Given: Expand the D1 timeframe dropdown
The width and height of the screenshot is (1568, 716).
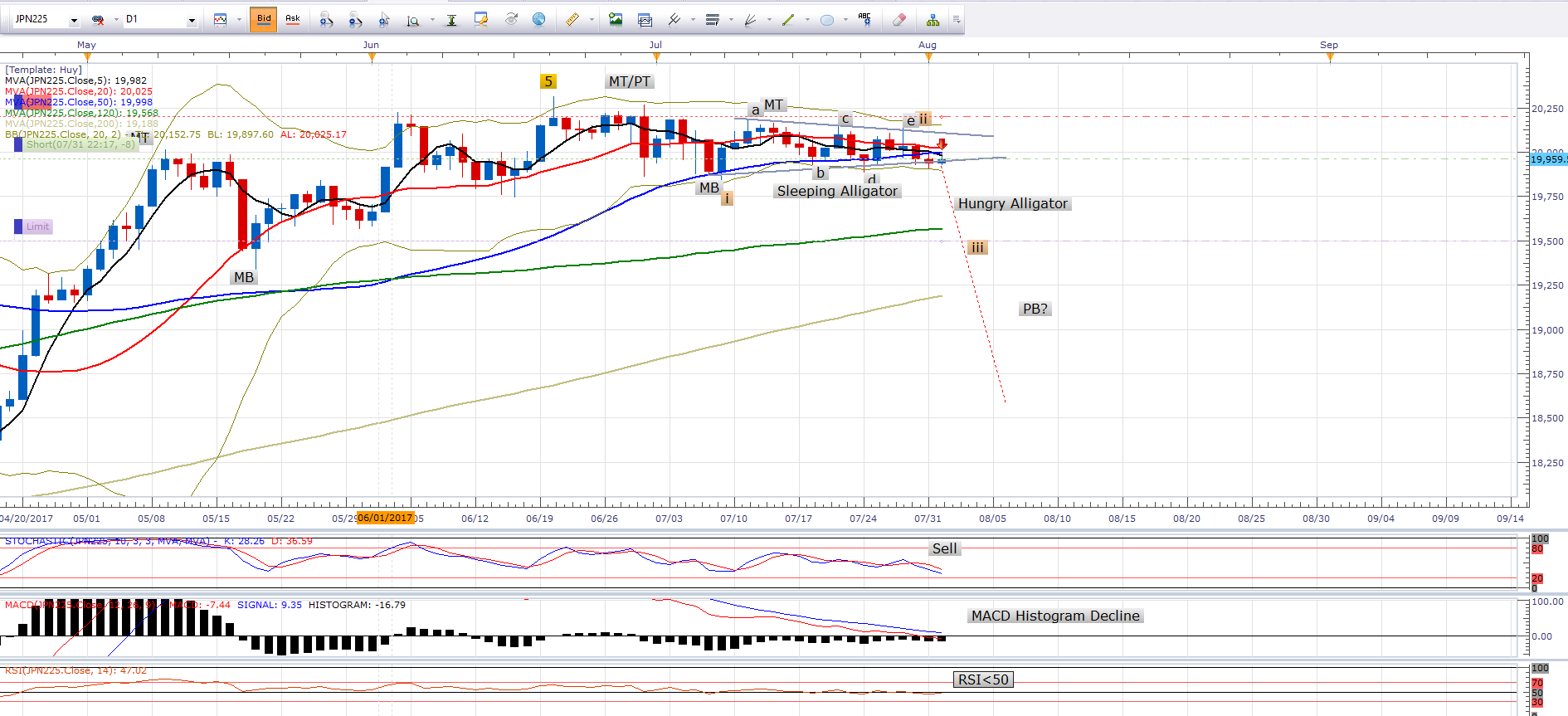Looking at the screenshot, I should tap(192, 20).
